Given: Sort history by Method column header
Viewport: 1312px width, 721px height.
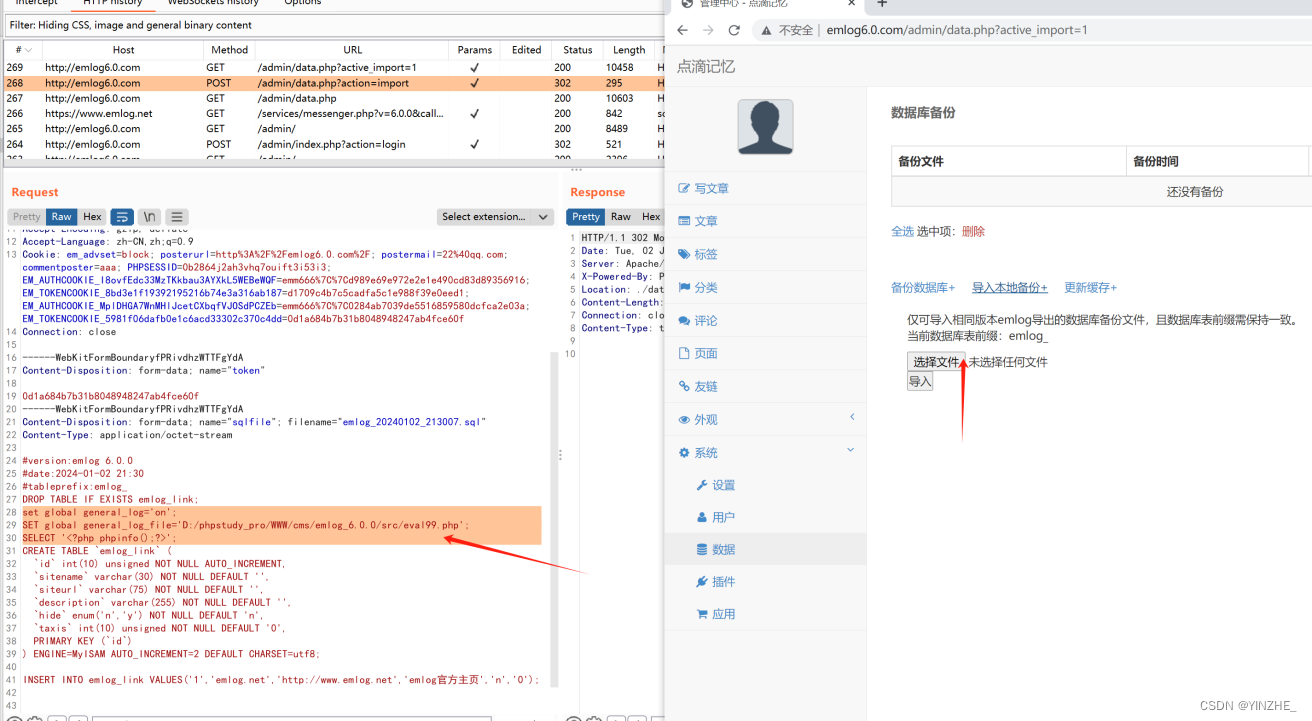Looking at the screenshot, I should pyautogui.click(x=229, y=50).
